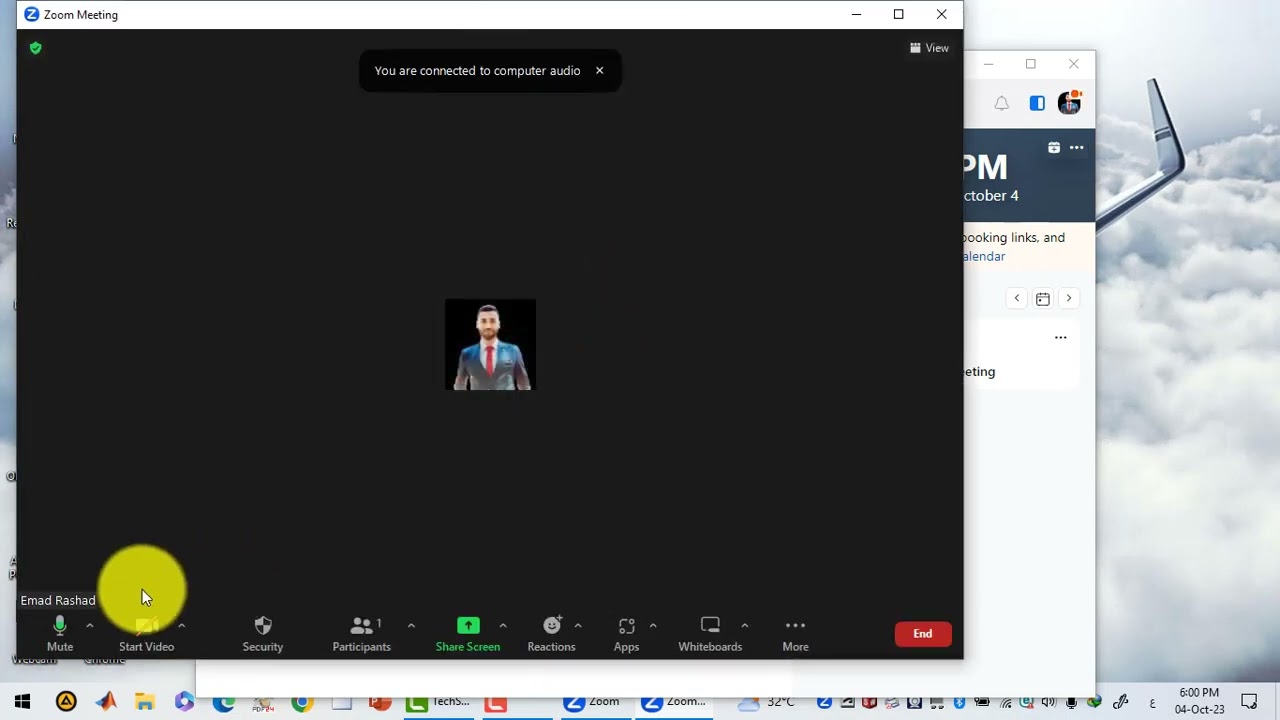This screenshot has width=1280, height=720.
Task: Mute the microphone in Zoom meeting
Action: [x=60, y=634]
